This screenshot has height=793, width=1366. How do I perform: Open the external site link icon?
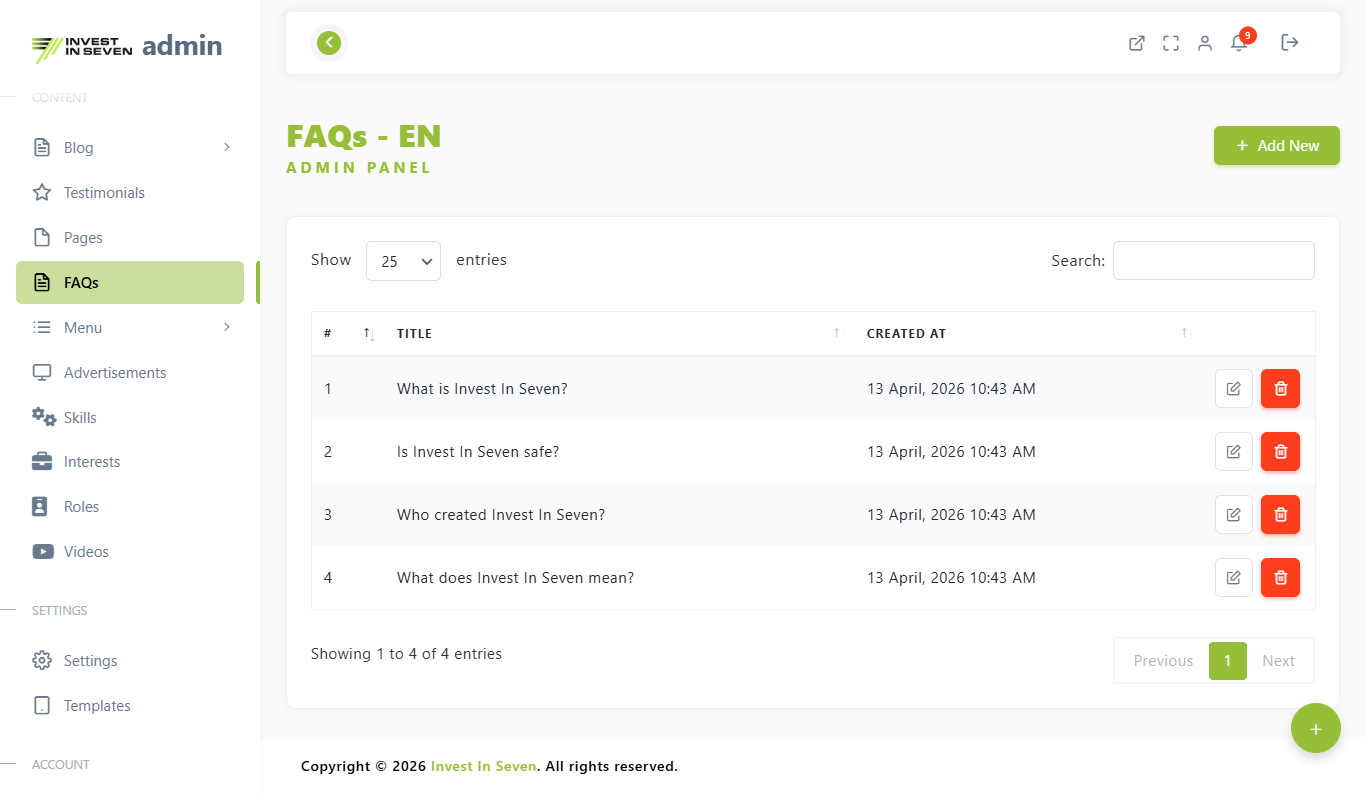tap(1137, 43)
